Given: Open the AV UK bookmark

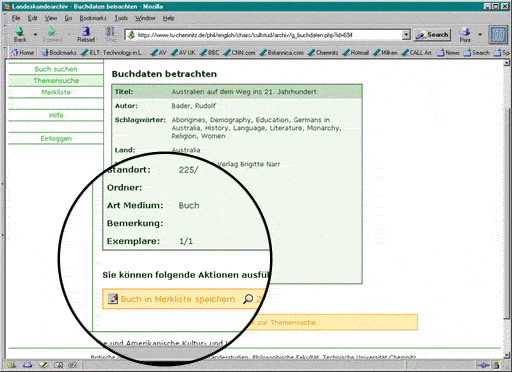Looking at the screenshot, I should coord(183,53).
